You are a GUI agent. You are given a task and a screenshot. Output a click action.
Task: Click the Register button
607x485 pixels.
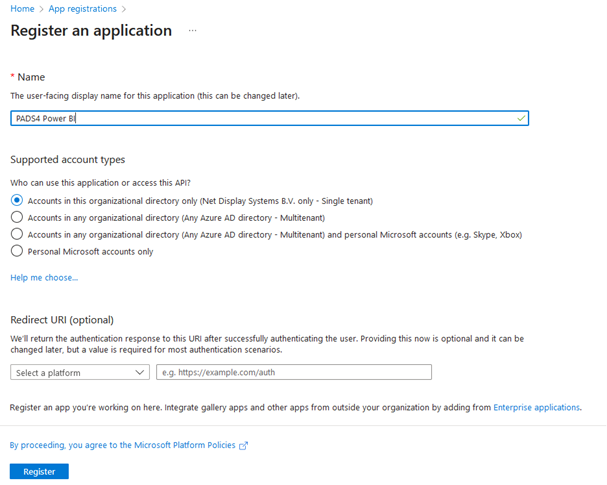click(x=39, y=471)
